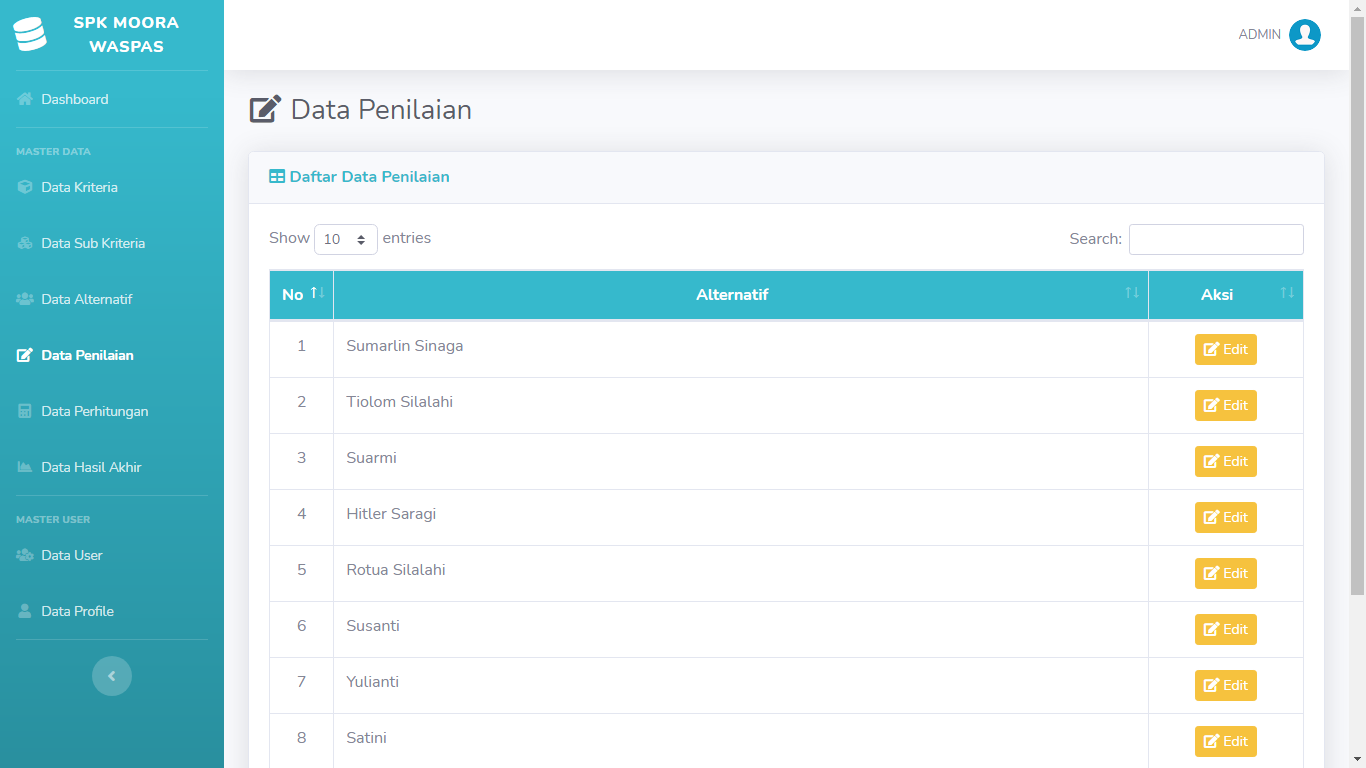The image size is (1366, 768).
Task: Click Edit for Satini
Action: (1225, 741)
